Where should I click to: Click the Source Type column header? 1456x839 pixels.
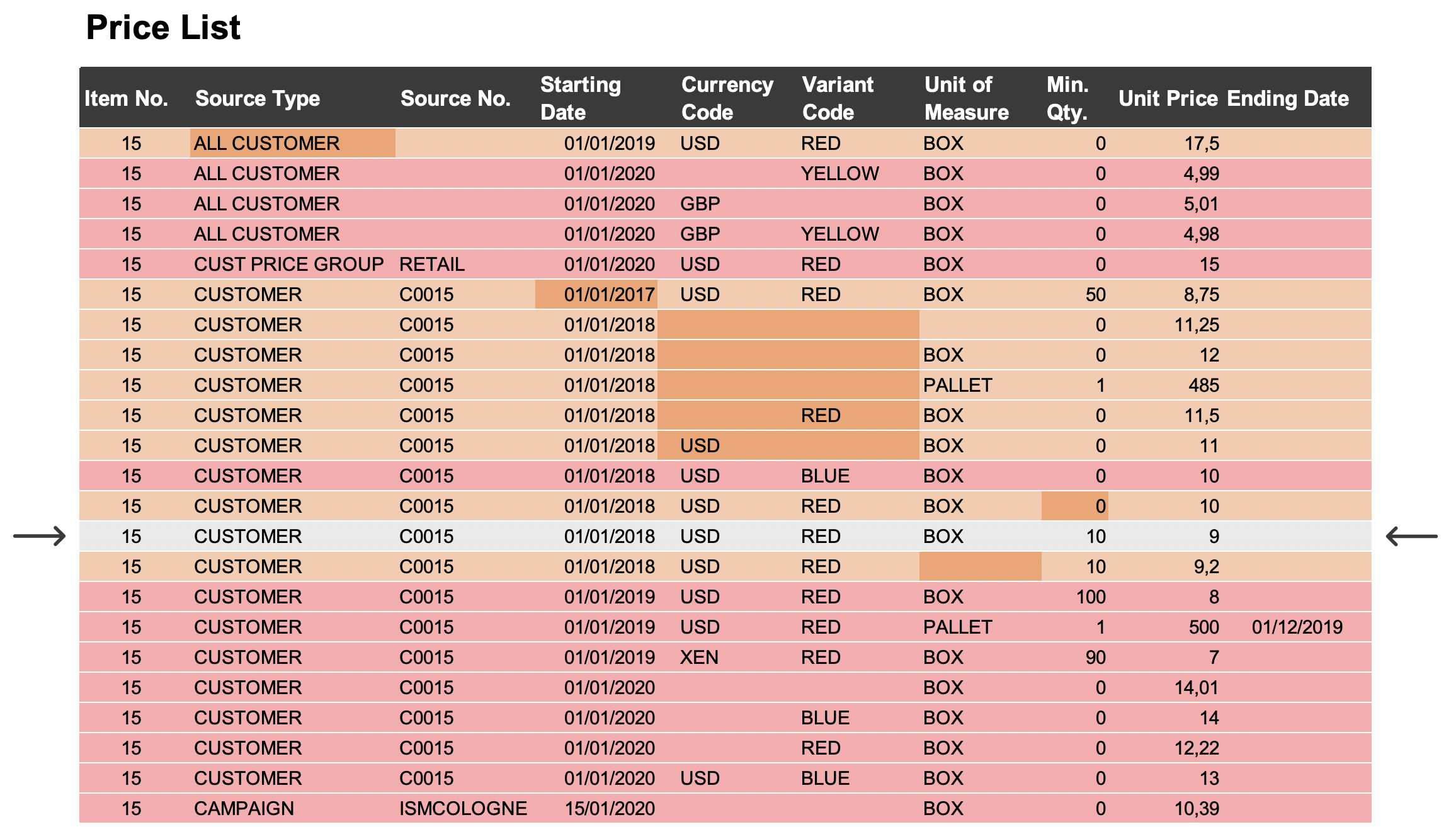pyautogui.click(x=258, y=98)
